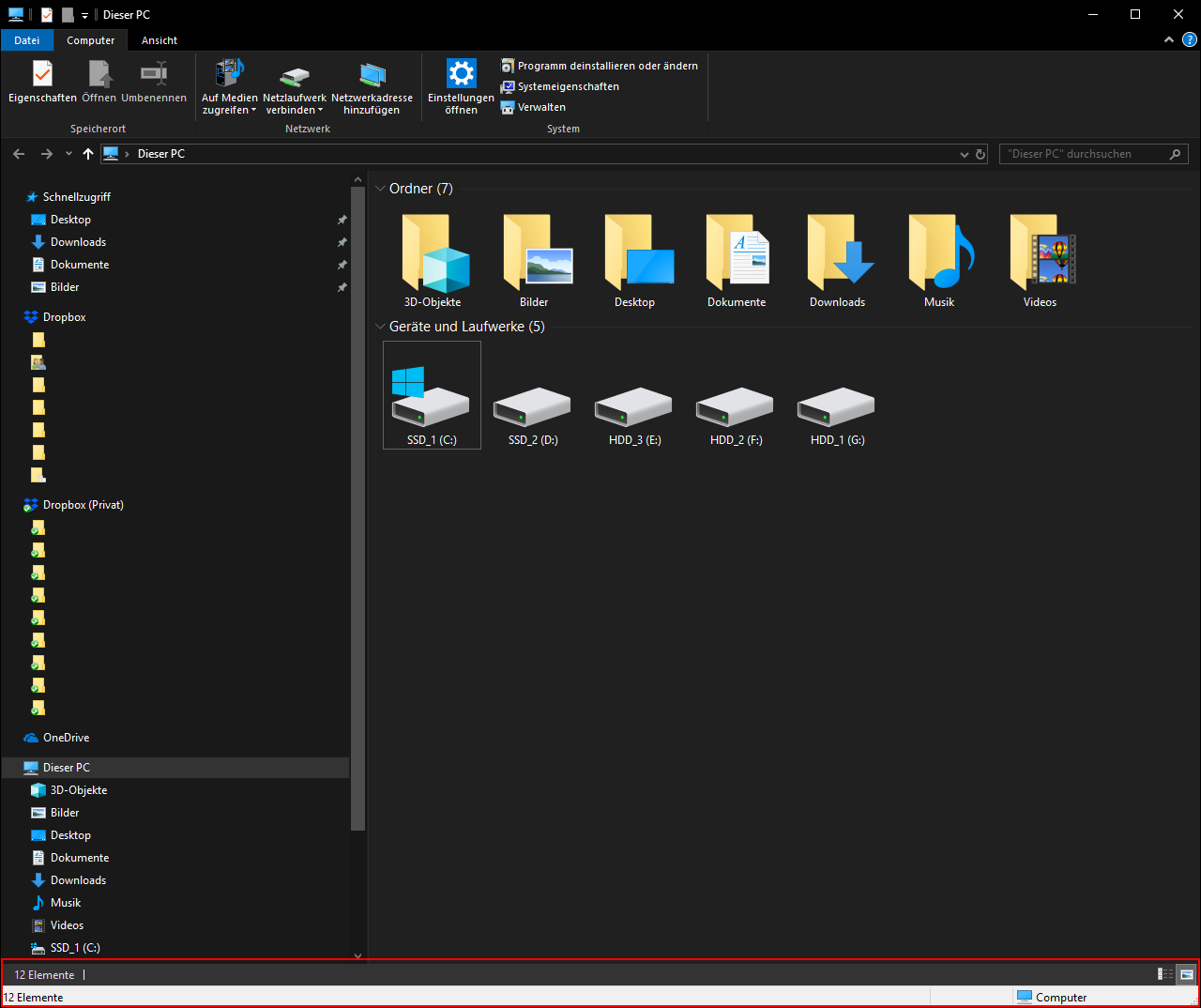
Task: Refresh the Dieser PC address bar
Action: pyautogui.click(x=981, y=154)
